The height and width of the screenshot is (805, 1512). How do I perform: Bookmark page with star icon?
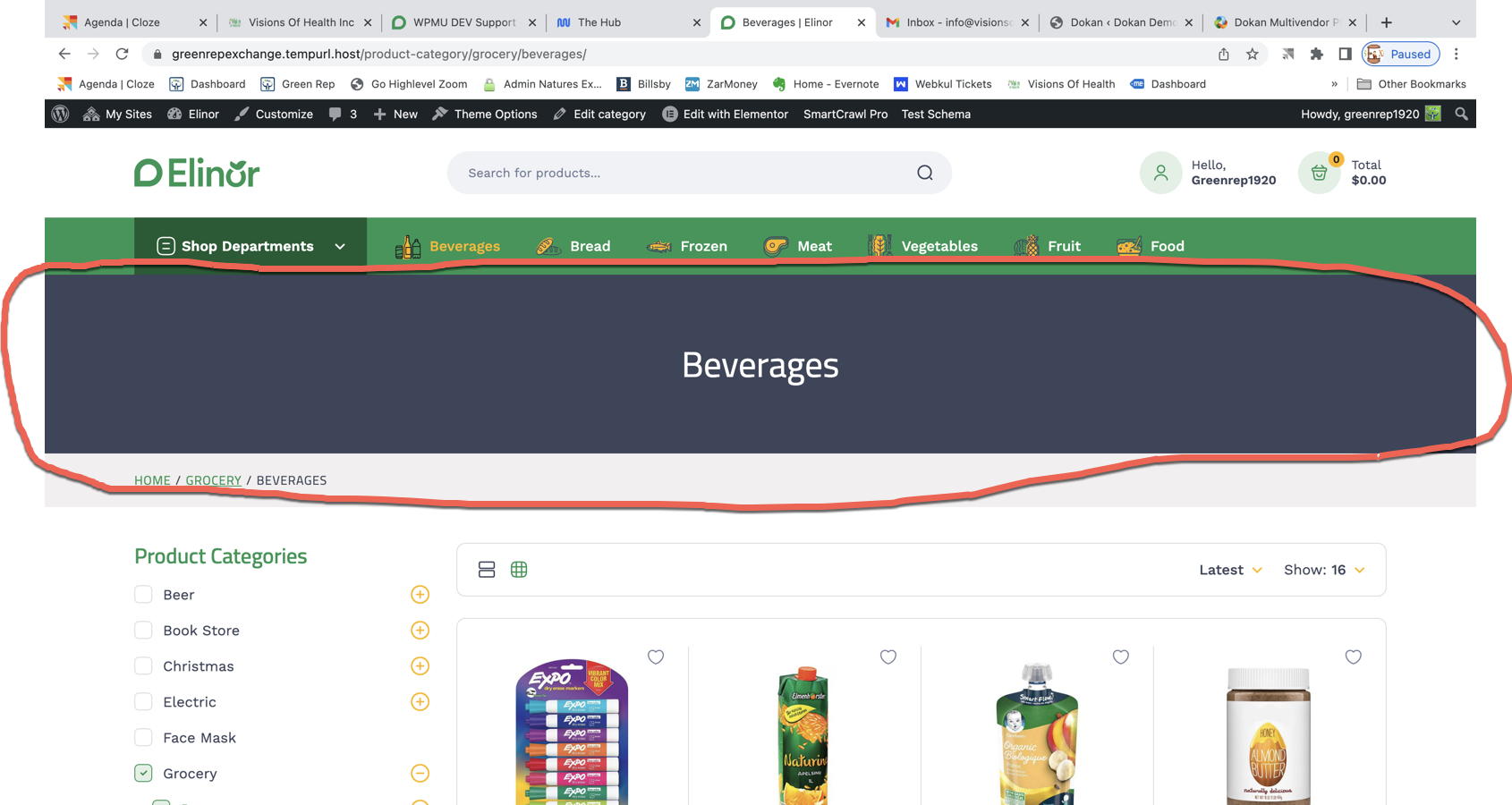pyautogui.click(x=1253, y=54)
